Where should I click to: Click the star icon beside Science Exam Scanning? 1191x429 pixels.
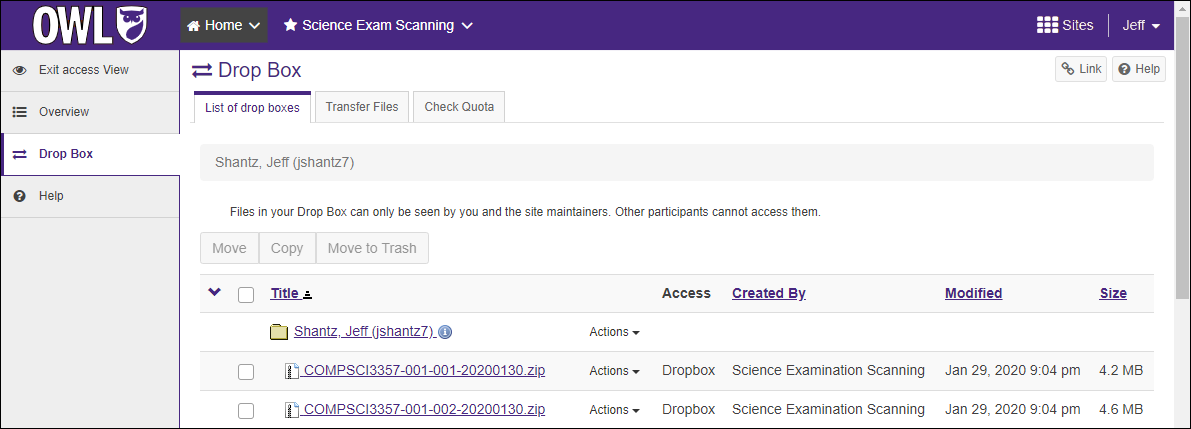(290, 25)
